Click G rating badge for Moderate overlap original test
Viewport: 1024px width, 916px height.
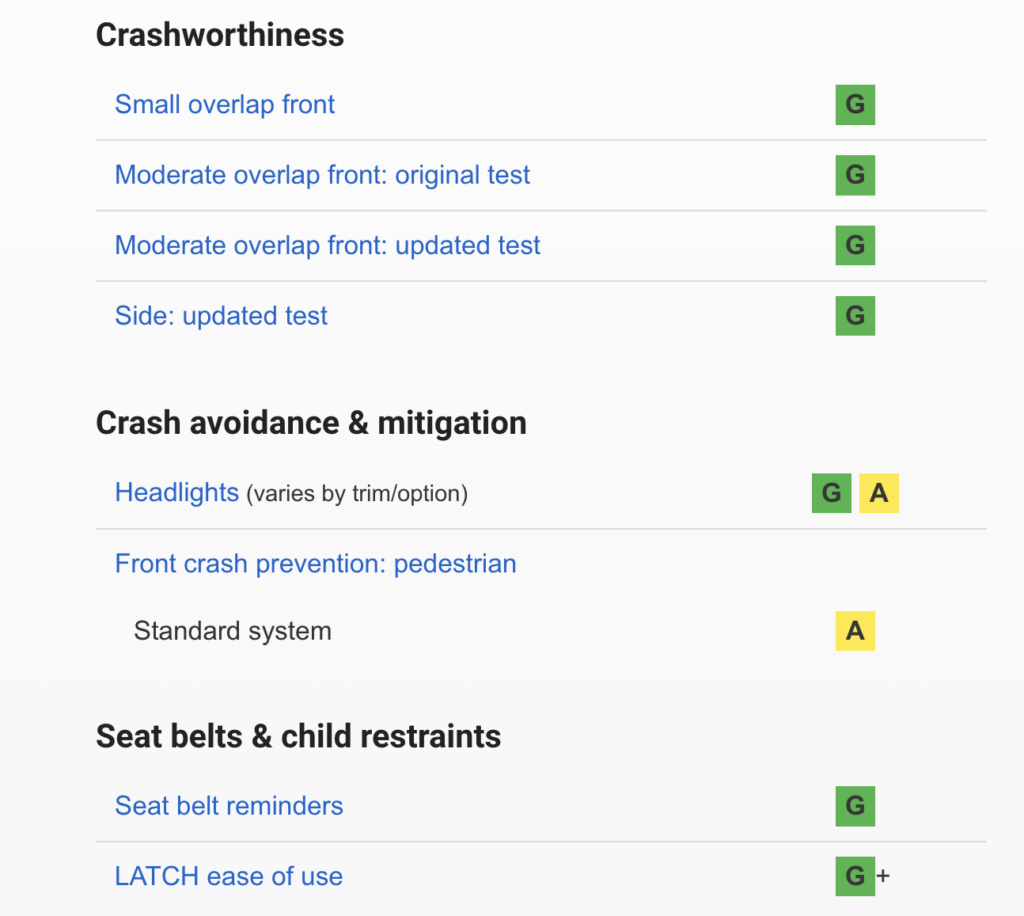pos(855,175)
